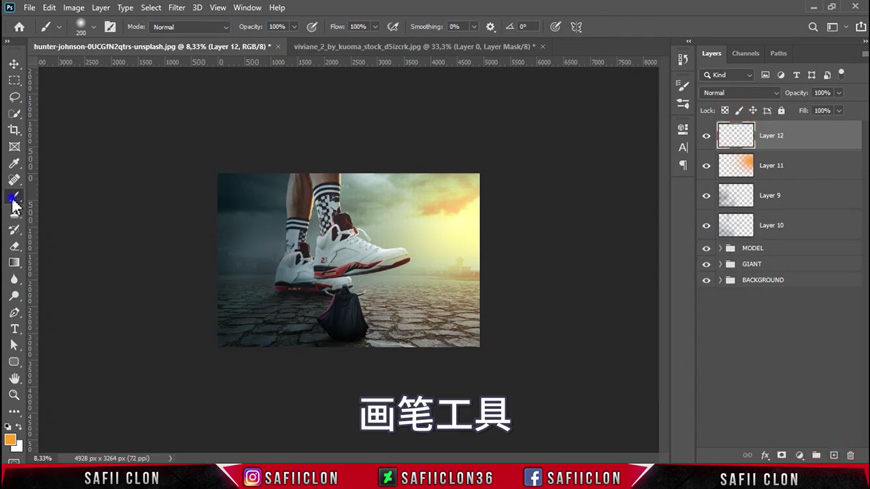Click symmetry paint butterfly icon
The image size is (870, 489).
pos(576,27)
